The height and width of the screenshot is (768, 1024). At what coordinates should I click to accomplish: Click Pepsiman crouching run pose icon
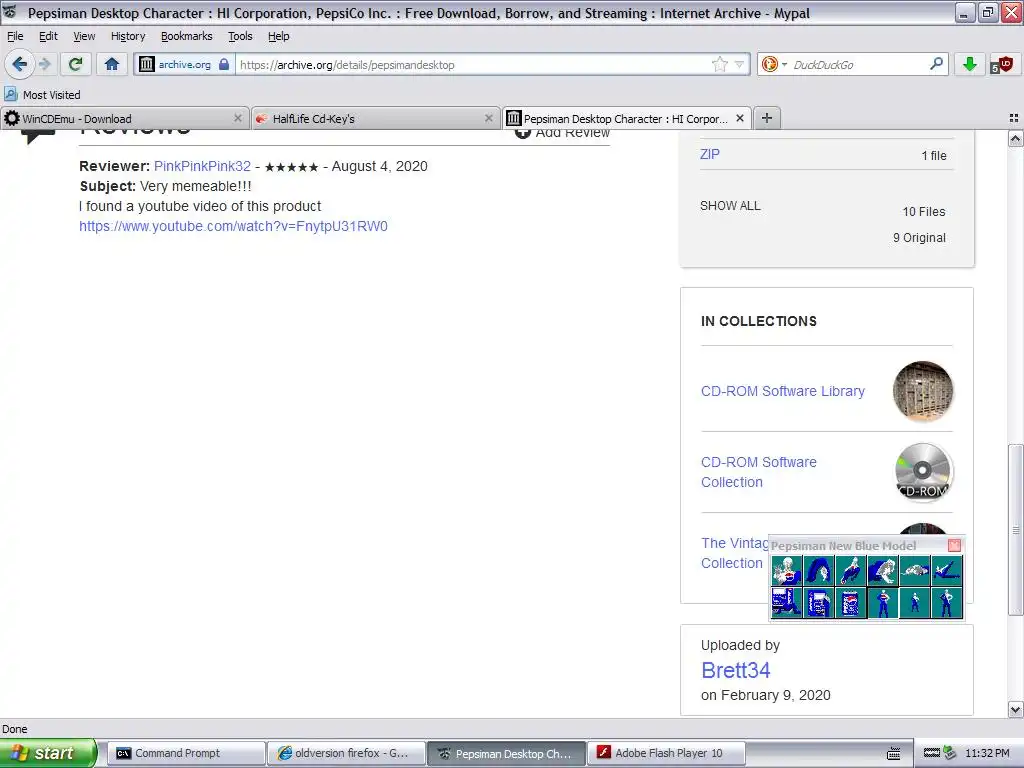(x=850, y=570)
